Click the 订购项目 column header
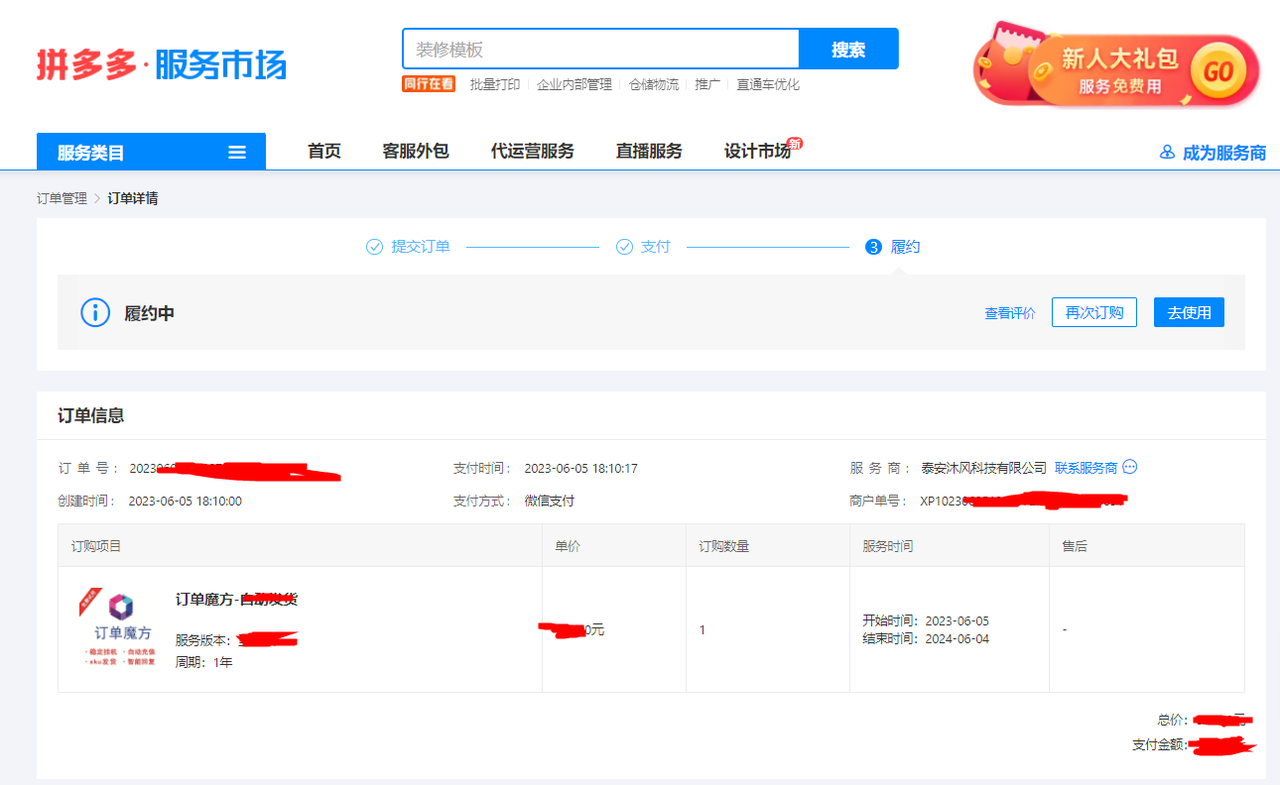Viewport: 1280px width, 785px height. tap(96, 546)
